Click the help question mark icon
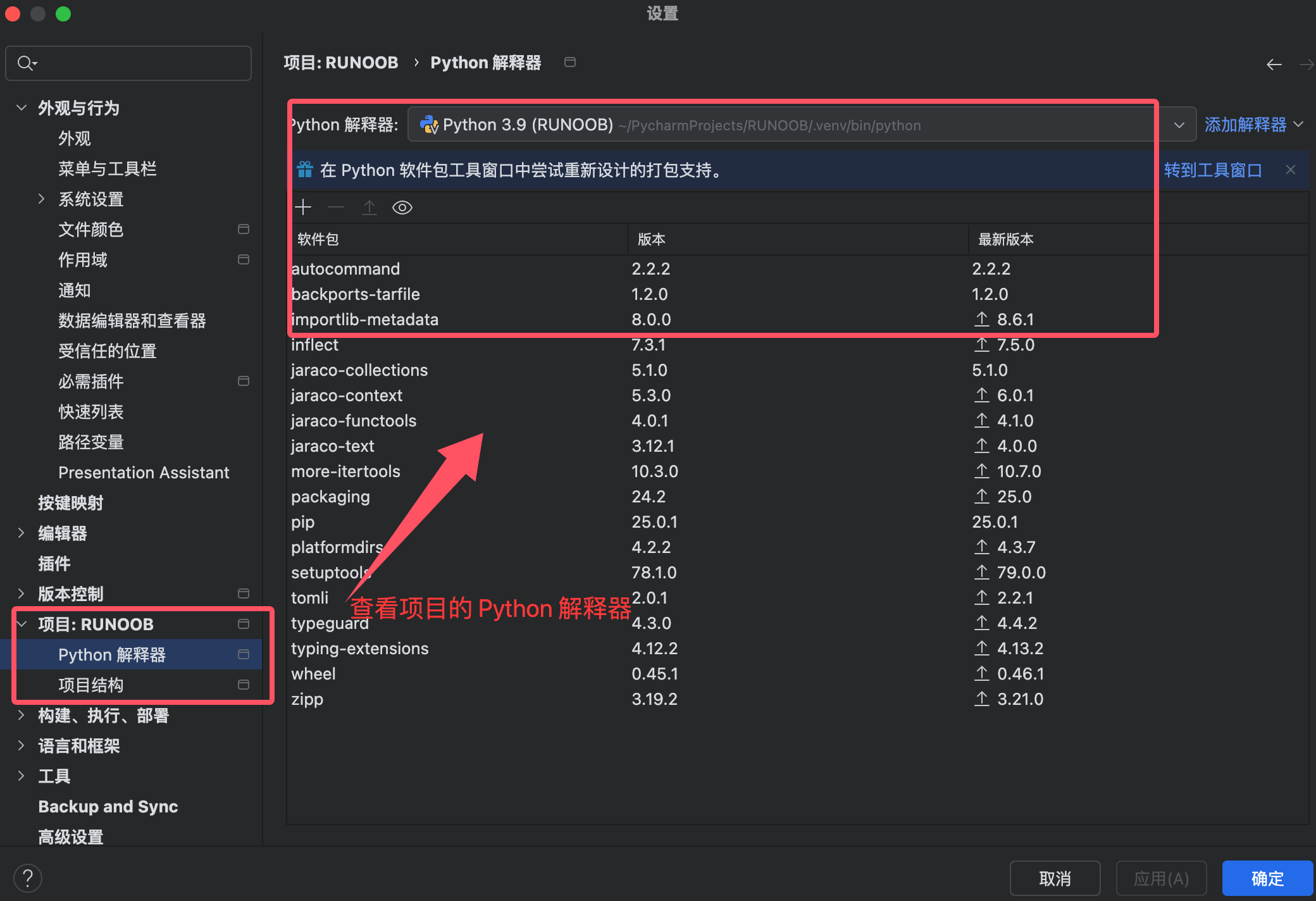1316x901 pixels. pos(28,878)
